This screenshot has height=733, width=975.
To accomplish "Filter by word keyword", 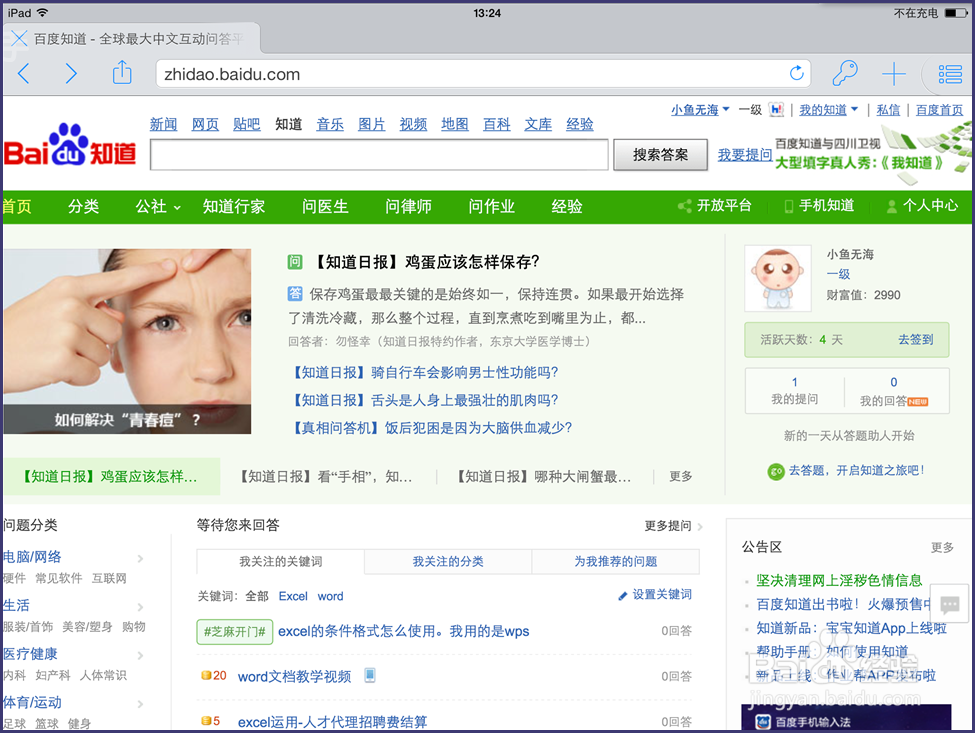I will click(x=330, y=596).
